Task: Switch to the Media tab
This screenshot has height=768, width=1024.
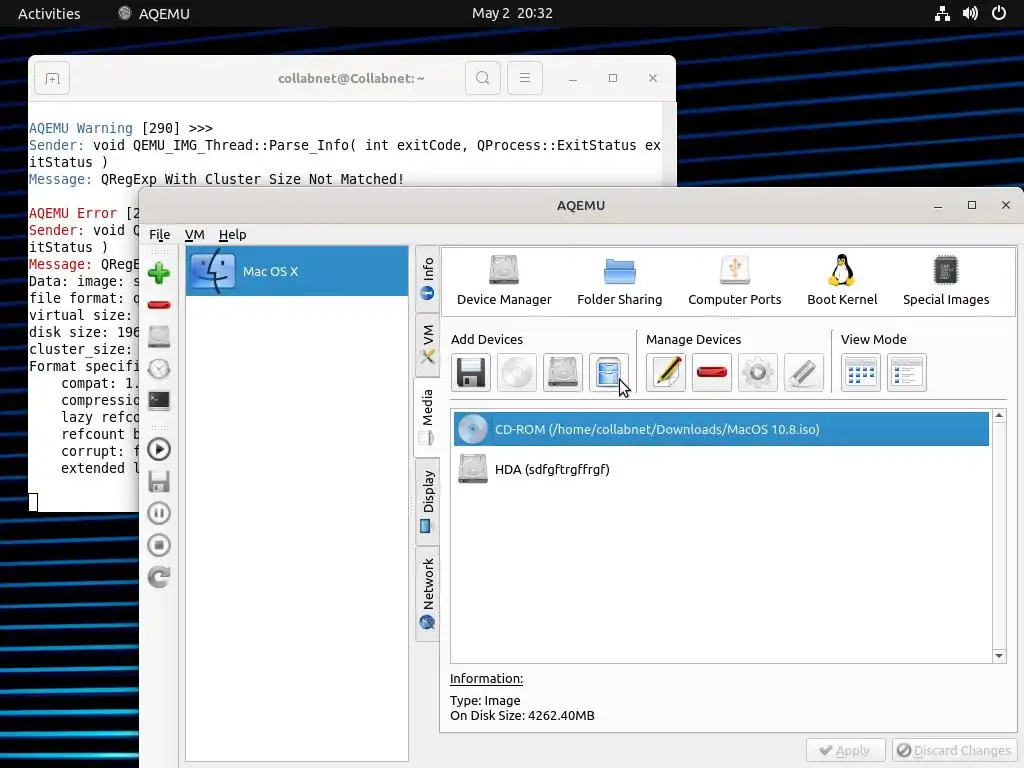Action: pos(427,417)
